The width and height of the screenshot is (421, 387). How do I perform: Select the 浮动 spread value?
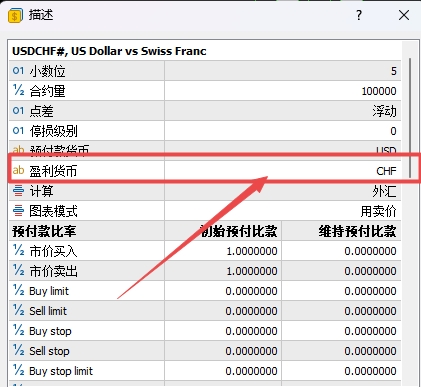point(385,111)
